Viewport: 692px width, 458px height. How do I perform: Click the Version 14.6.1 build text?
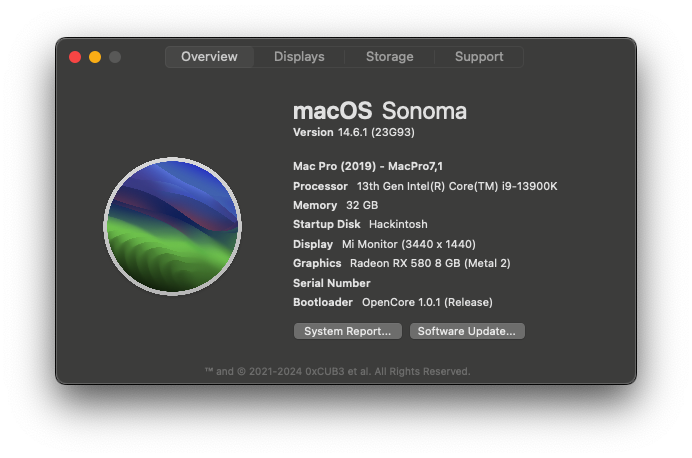pyautogui.click(x=354, y=132)
